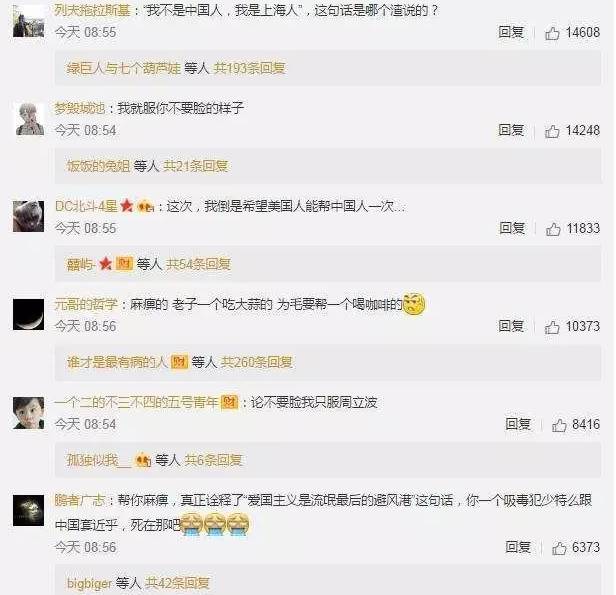Like DC北斗4星's comment with 11833 likes
616x595 pixels.
click(553, 229)
